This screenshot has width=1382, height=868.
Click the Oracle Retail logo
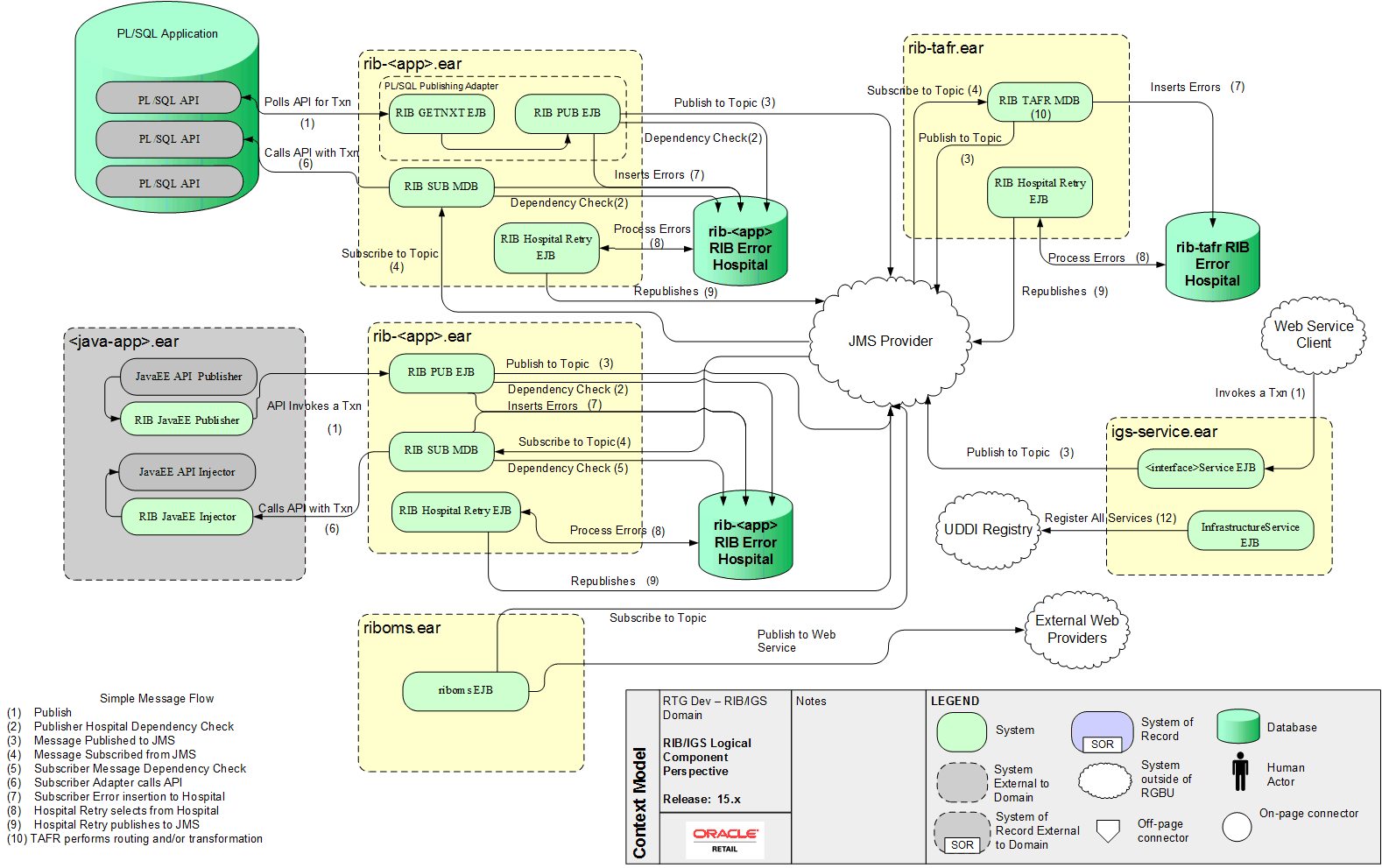724,839
